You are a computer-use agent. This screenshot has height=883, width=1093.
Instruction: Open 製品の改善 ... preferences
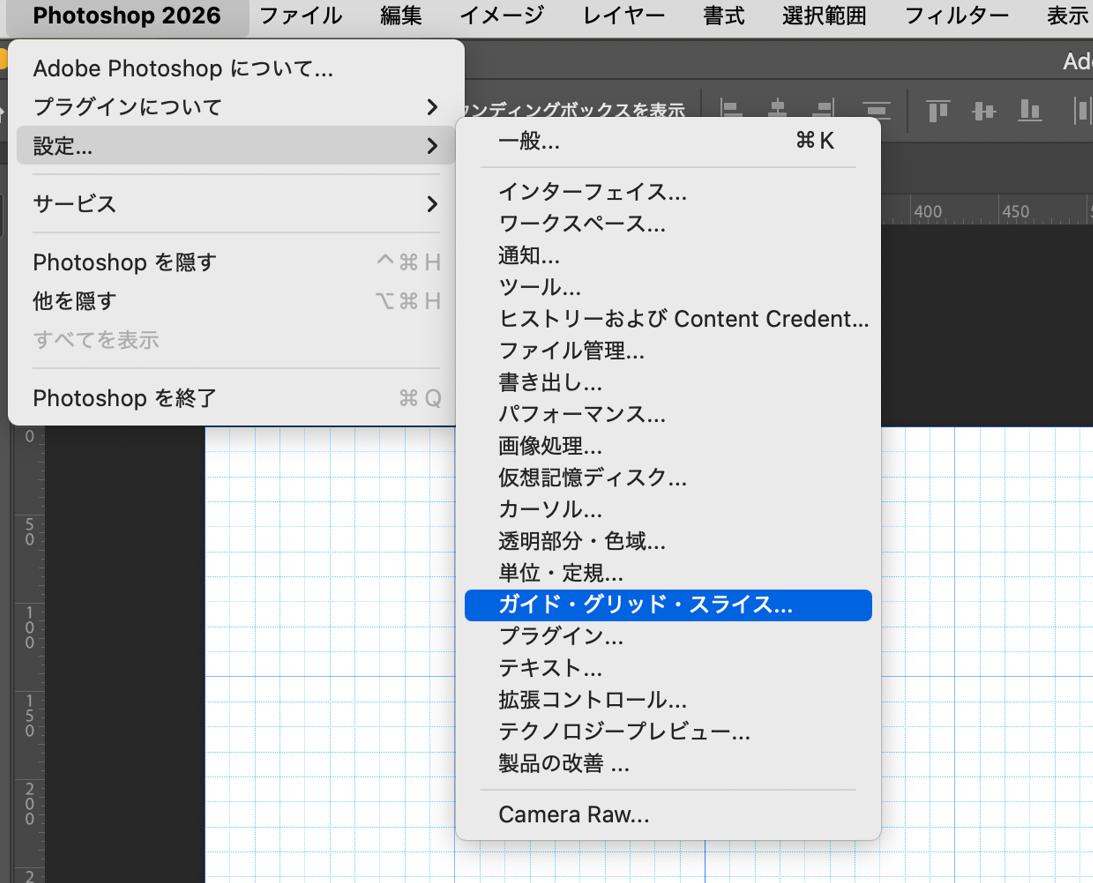pos(668,764)
